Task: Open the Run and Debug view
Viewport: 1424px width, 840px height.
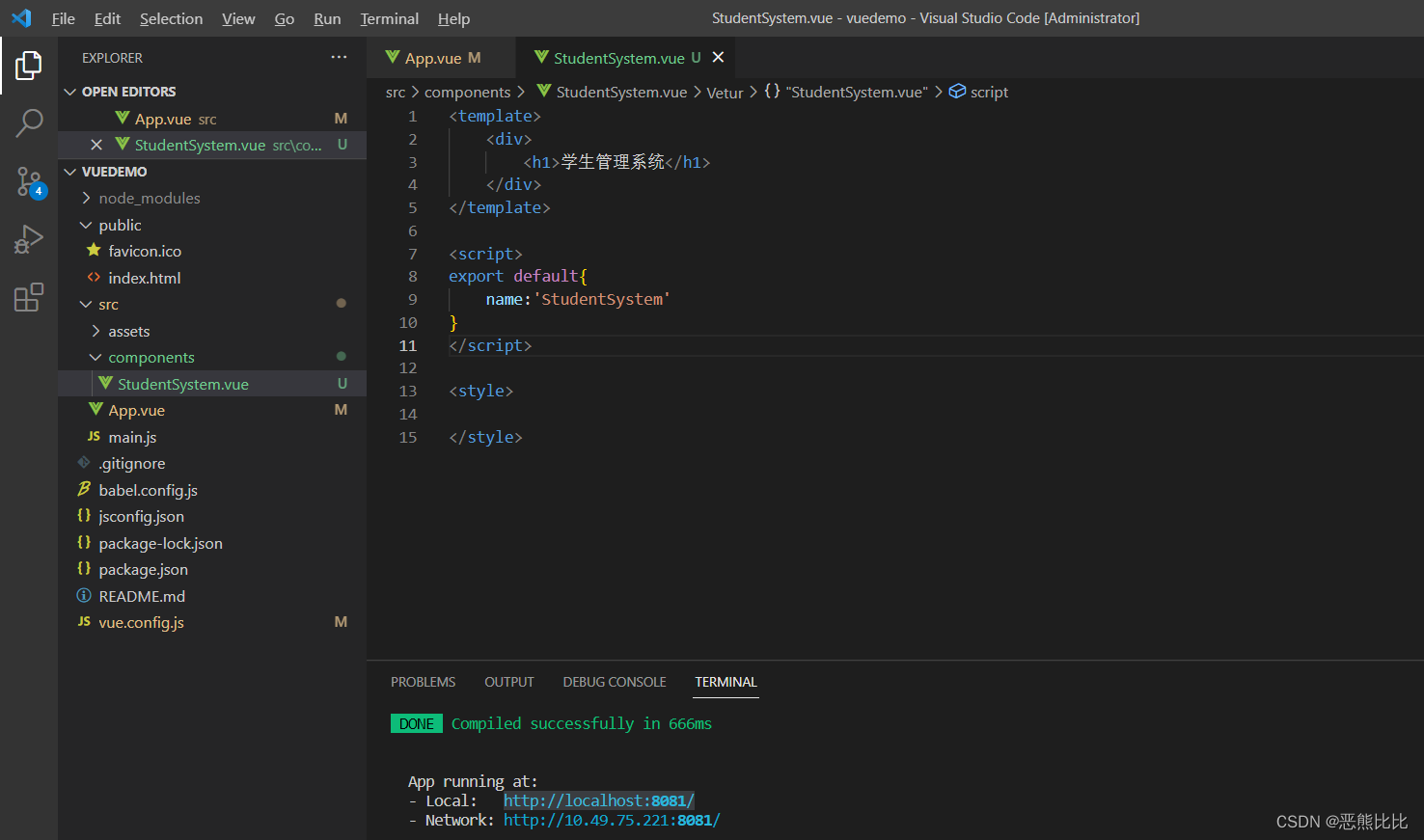Action: (29, 239)
